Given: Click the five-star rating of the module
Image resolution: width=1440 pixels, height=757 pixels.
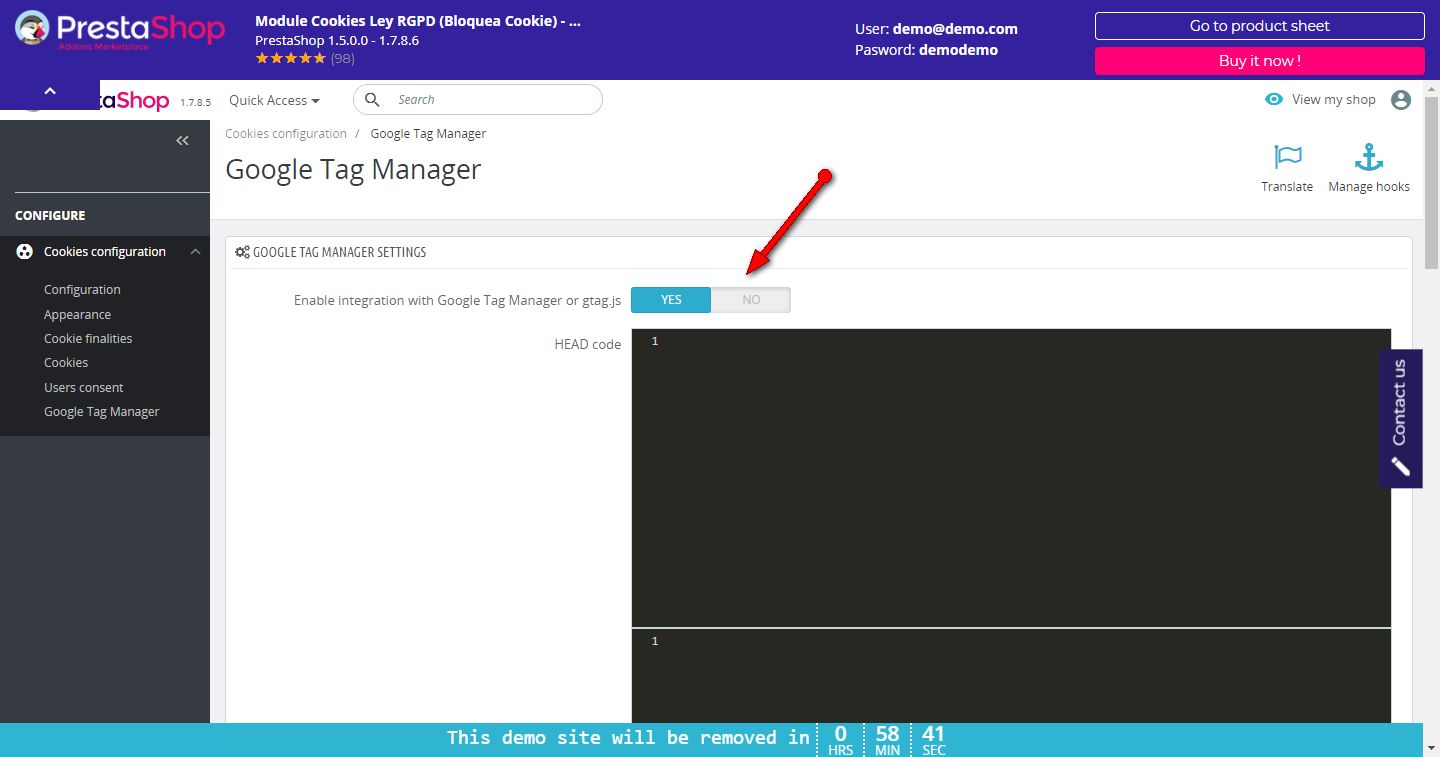Looking at the screenshot, I should click(290, 59).
